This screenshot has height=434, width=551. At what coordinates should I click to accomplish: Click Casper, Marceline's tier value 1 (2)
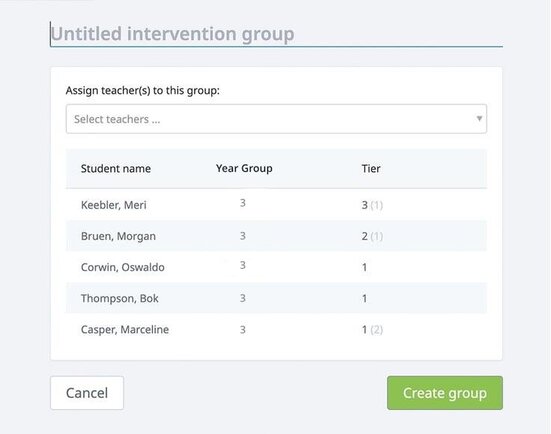coord(372,330)
